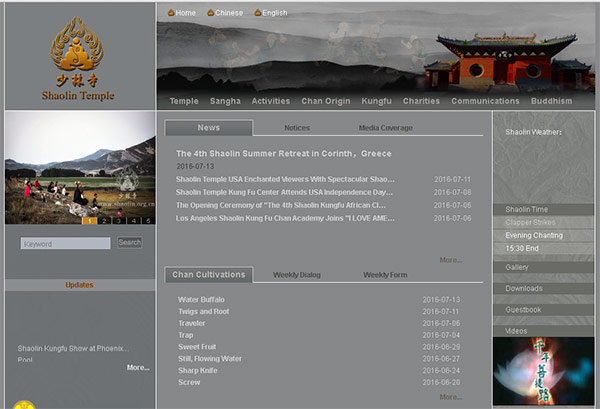600x409 pixels.
Task: Play the lotus video thumbnail
Action: pos(543,371)
